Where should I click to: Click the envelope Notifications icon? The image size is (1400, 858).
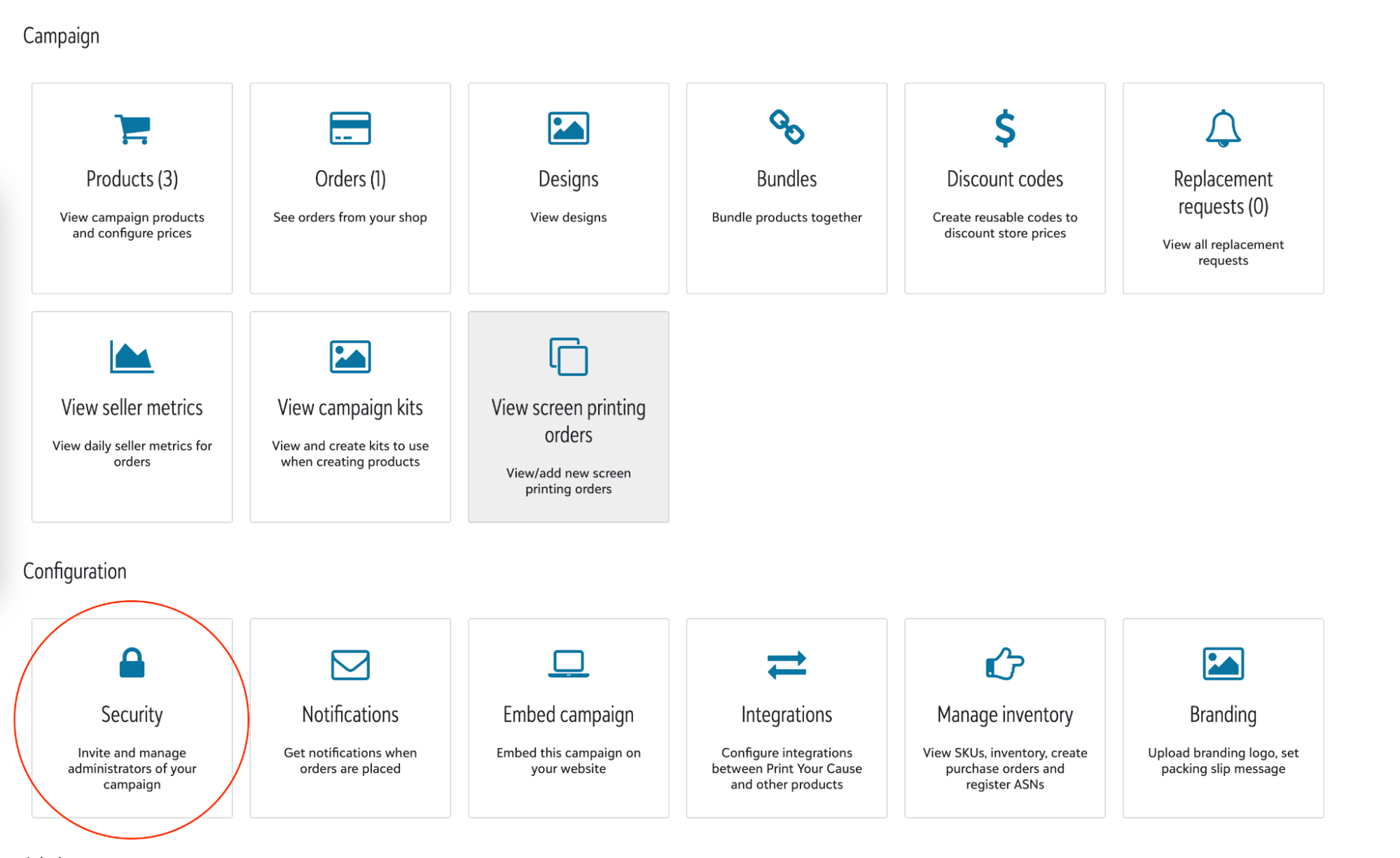[350, 665]
